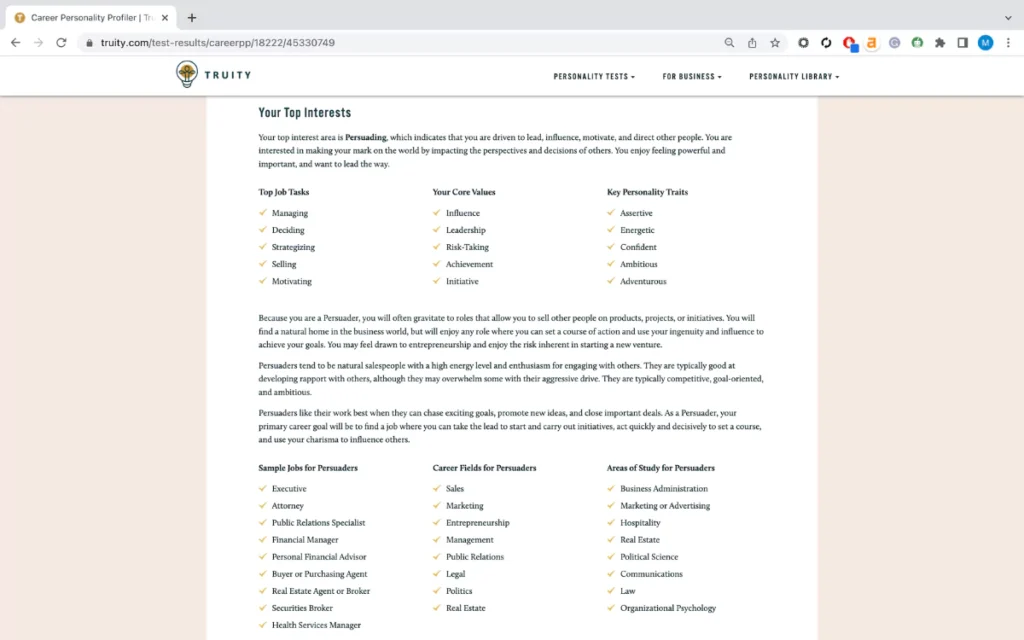
Task: Click the browser forward arrow
Action: tap(39, 42)
